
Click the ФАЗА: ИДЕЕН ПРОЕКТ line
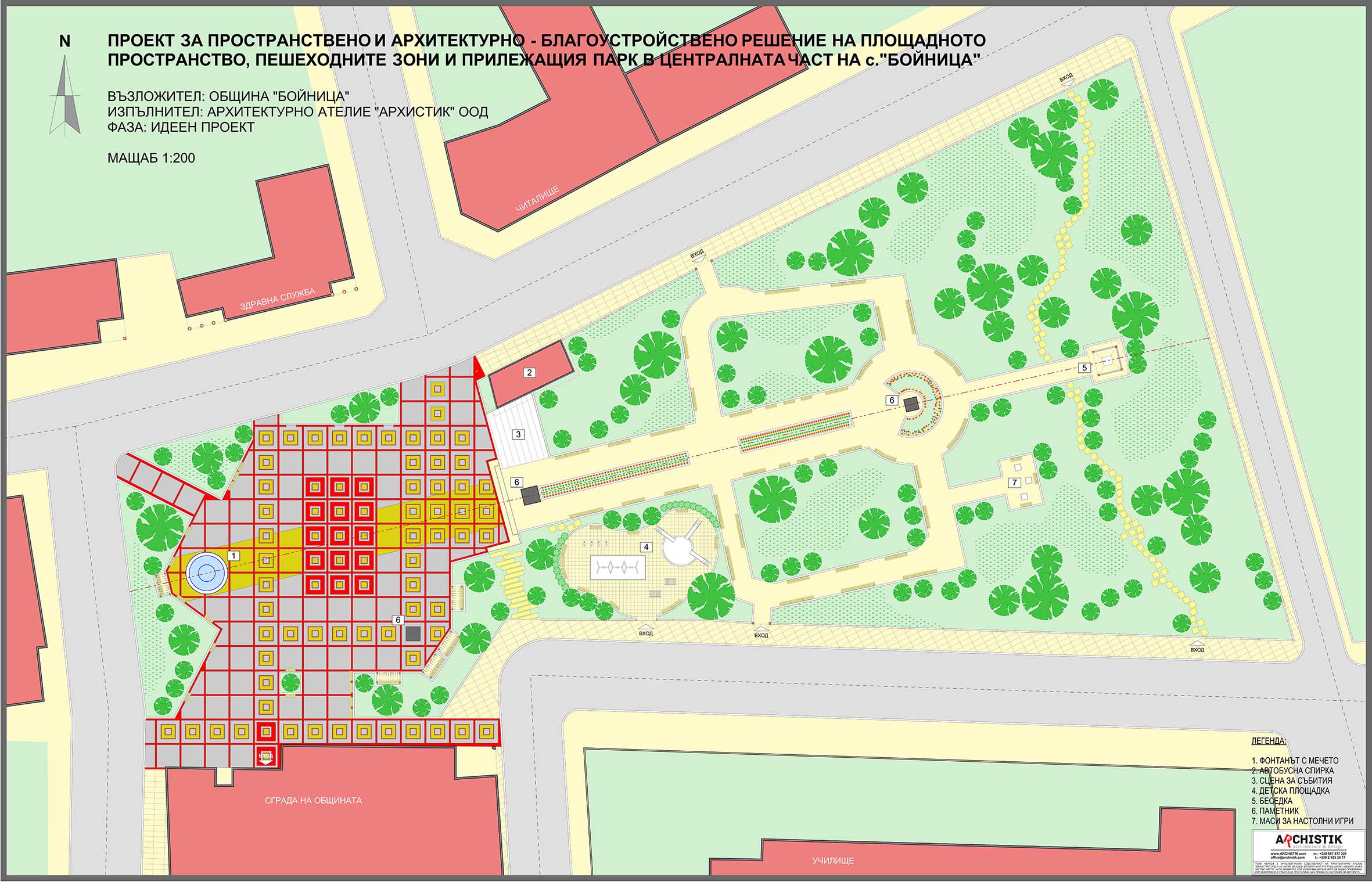pos(181,127)
